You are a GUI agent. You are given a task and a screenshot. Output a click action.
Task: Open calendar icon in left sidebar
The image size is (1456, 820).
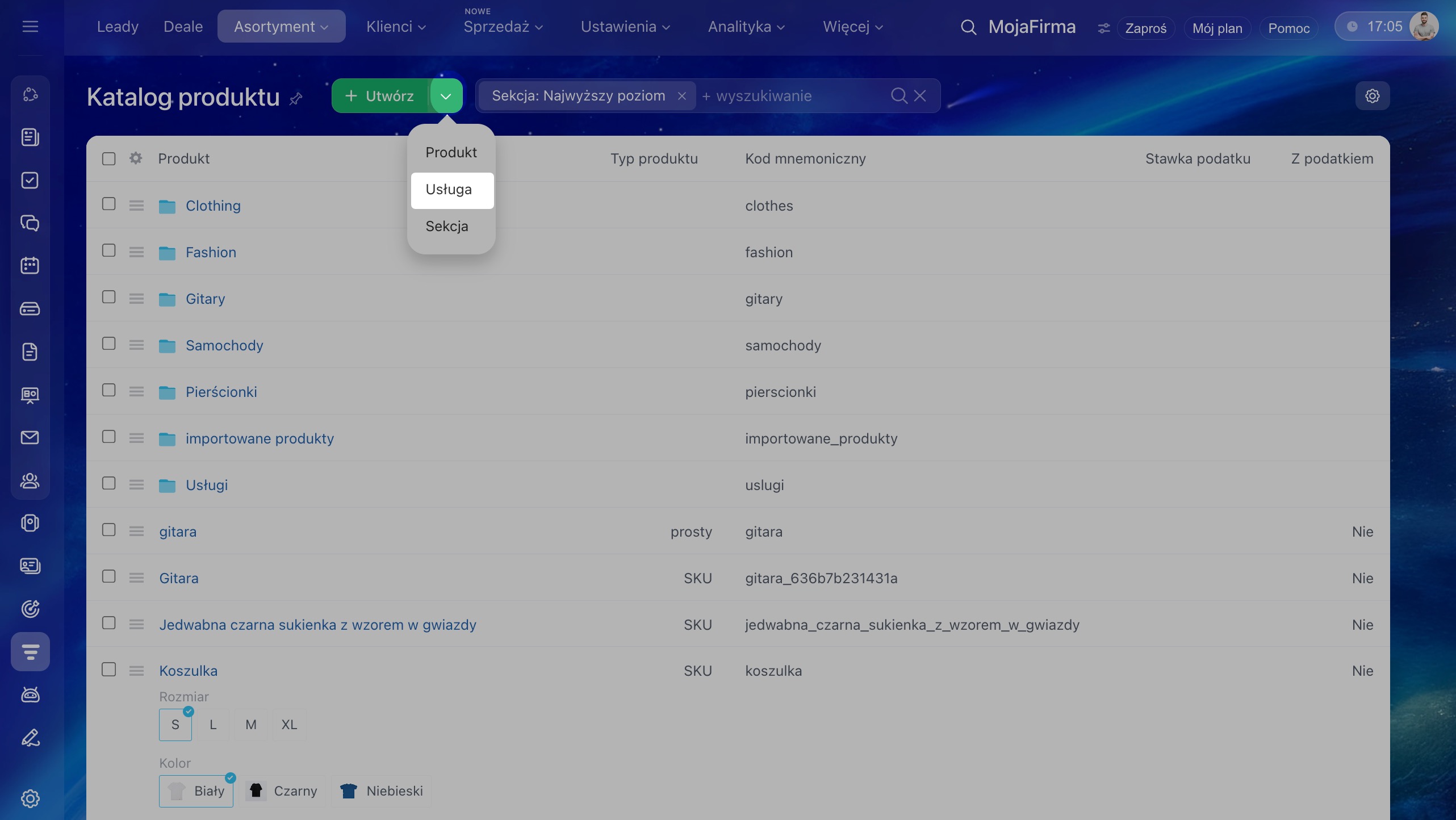(30, 266)
